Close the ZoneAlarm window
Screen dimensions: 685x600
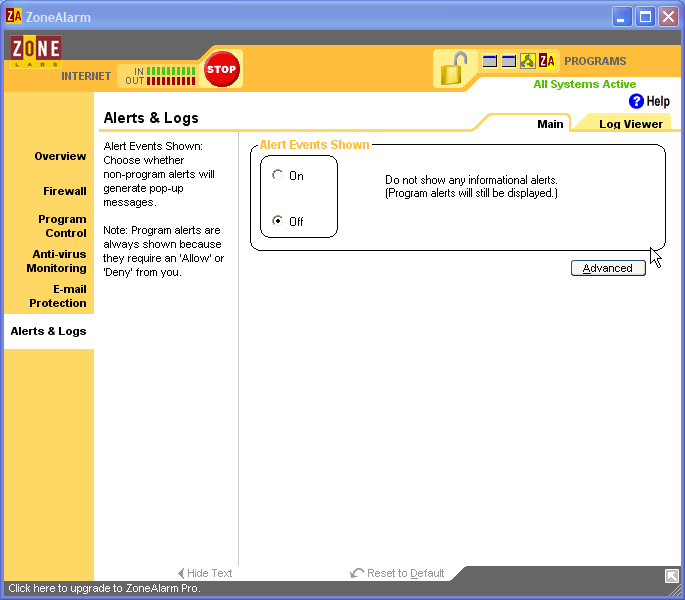pos(668,17)
